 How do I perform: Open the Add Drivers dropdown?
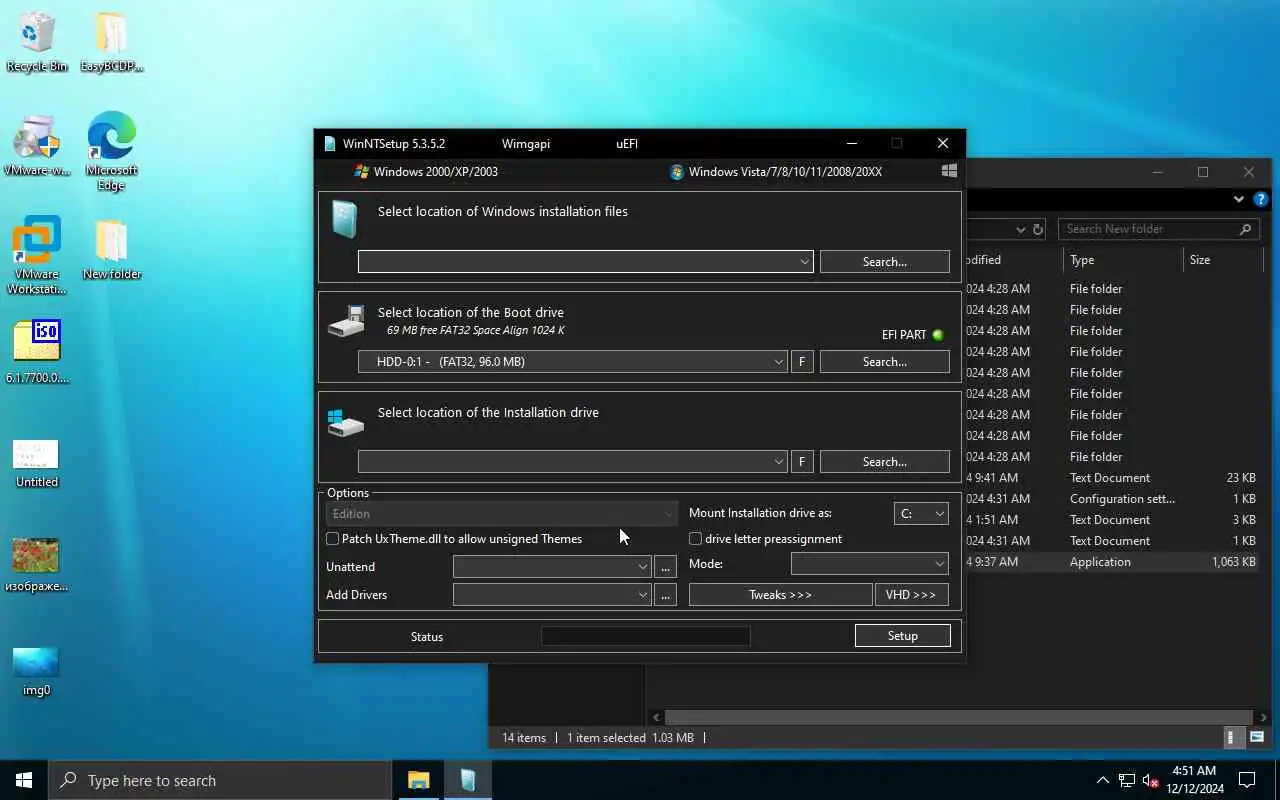tap(551, 595)
